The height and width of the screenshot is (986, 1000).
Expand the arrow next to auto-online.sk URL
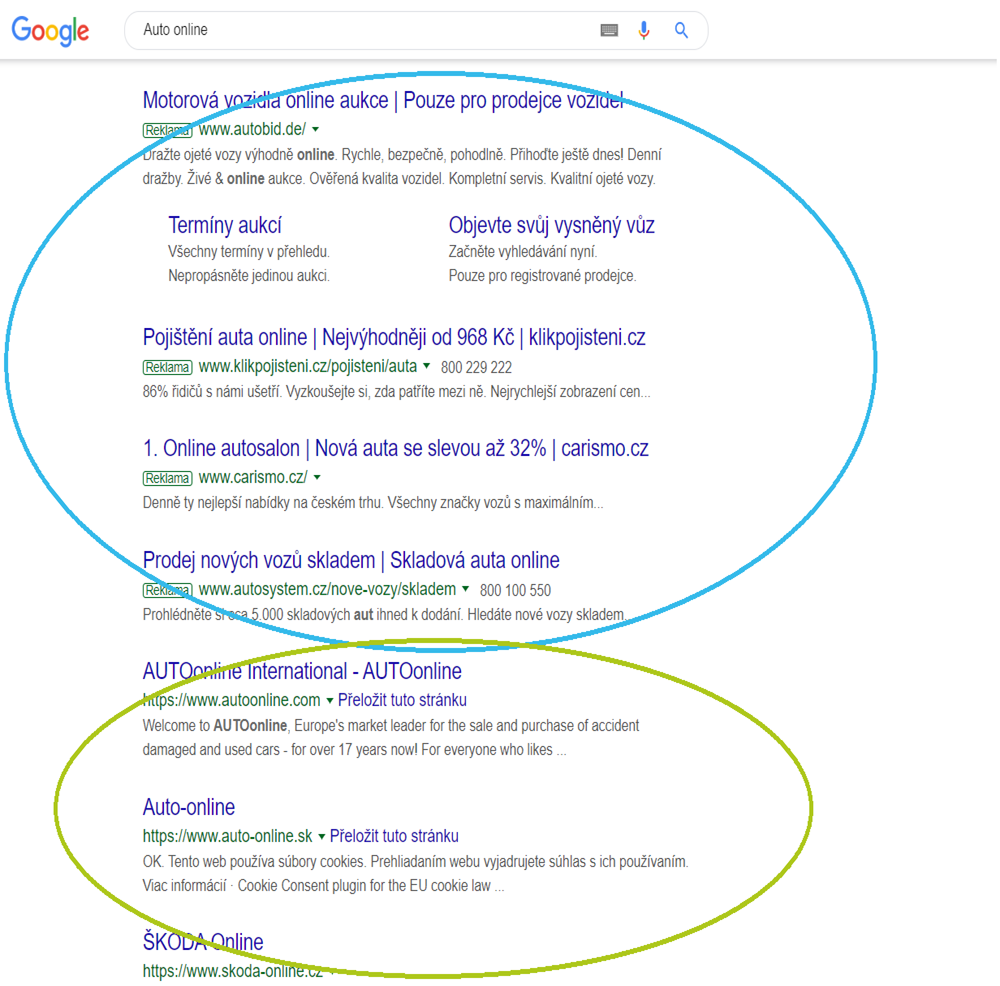321,836
